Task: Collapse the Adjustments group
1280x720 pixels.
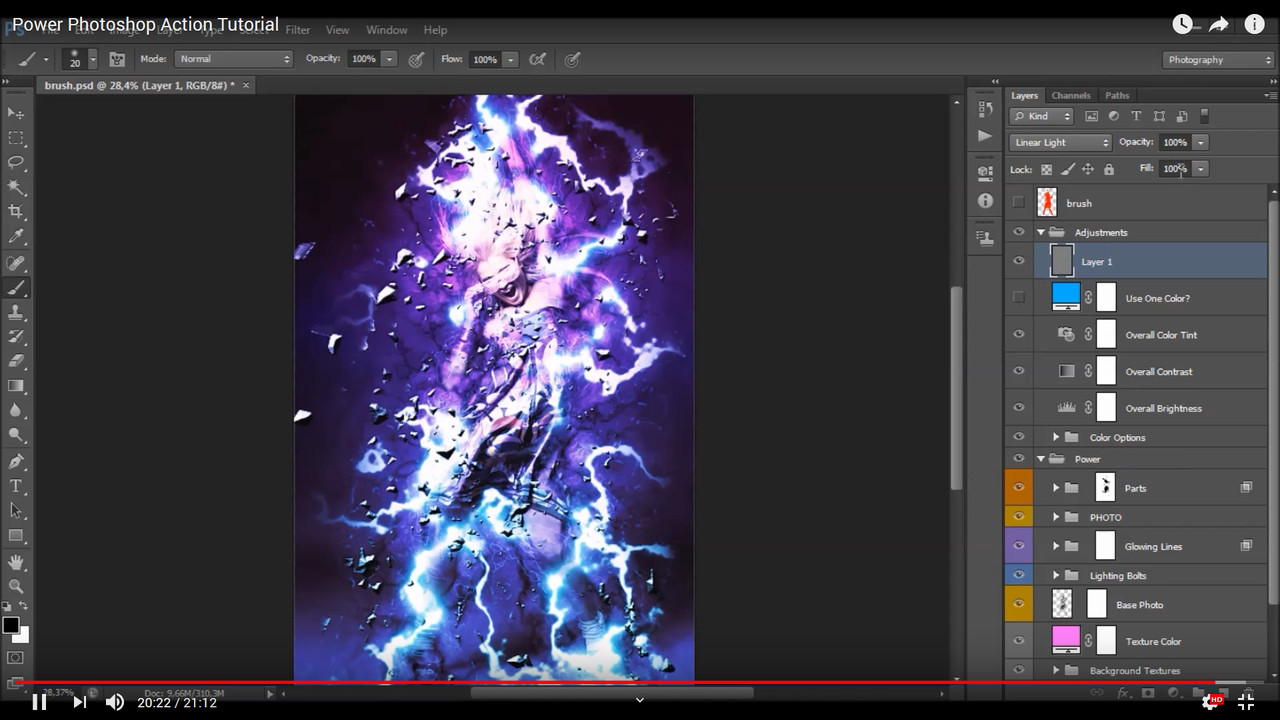Action: click(x=1041, y=232)
